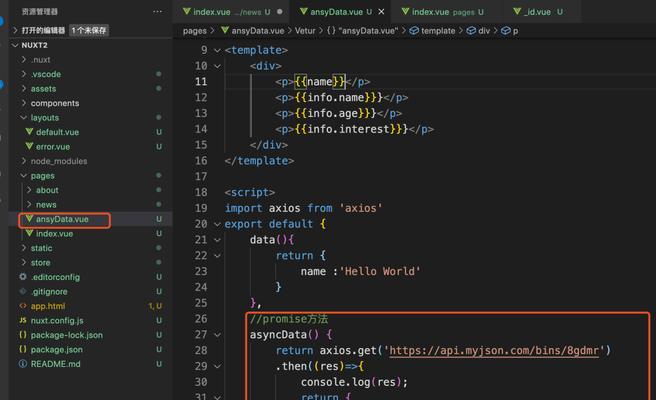Expand the store folder
Image resolution: width=656 pixels, height=400 pixels.
(x=24, y=262)
